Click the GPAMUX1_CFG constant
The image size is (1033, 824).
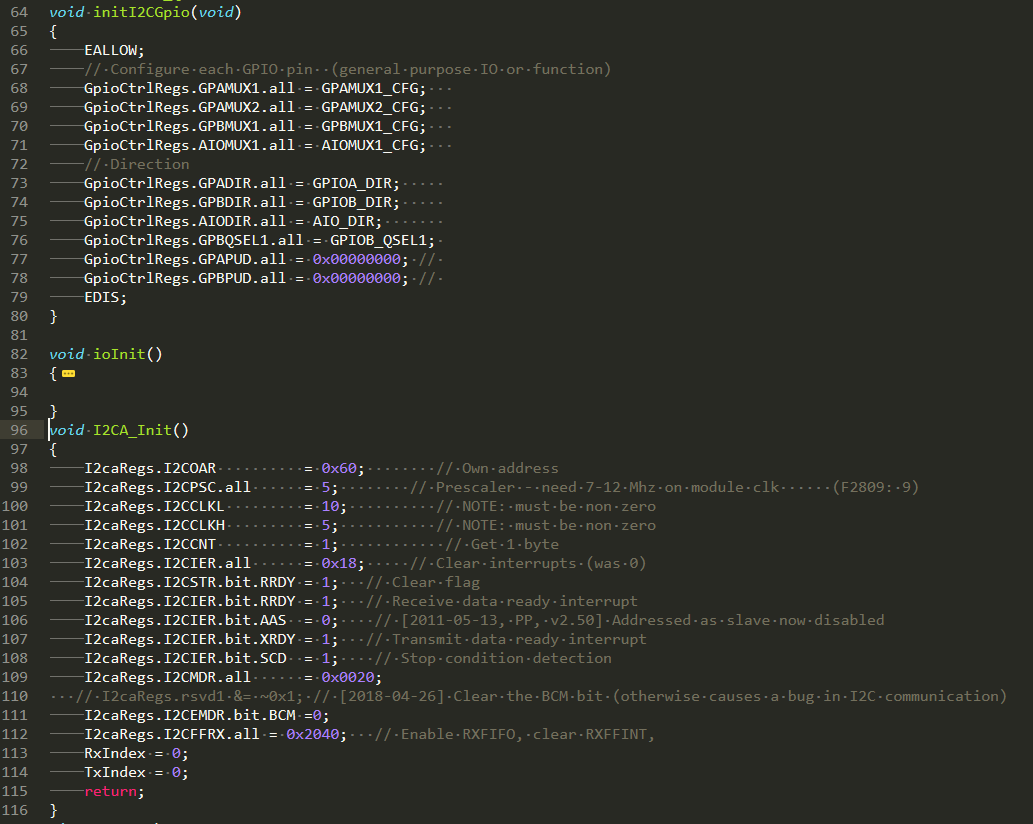click(x=372, y=88)
